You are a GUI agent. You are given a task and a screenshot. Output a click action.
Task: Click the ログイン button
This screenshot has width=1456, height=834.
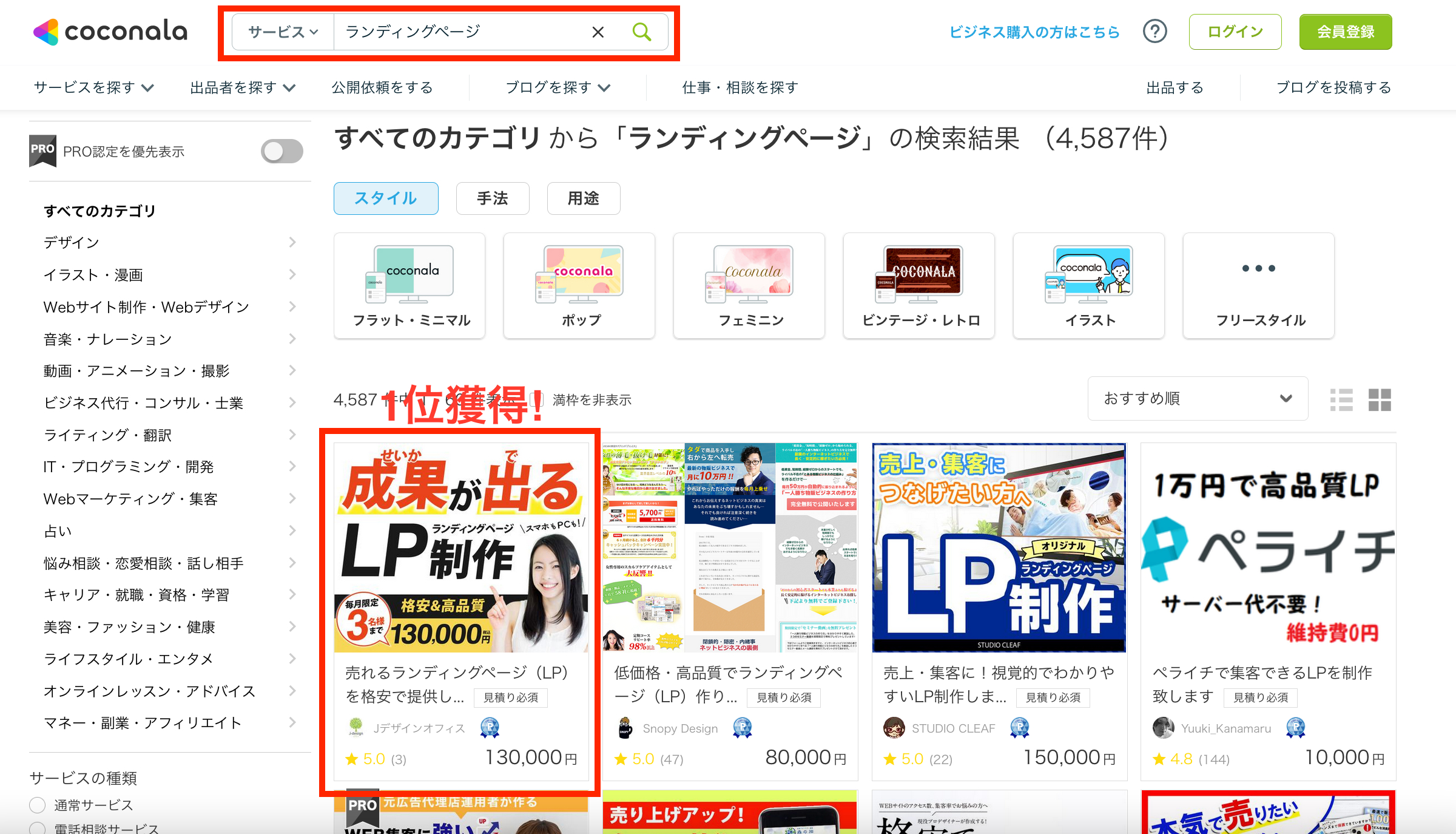click(1235, 32)
